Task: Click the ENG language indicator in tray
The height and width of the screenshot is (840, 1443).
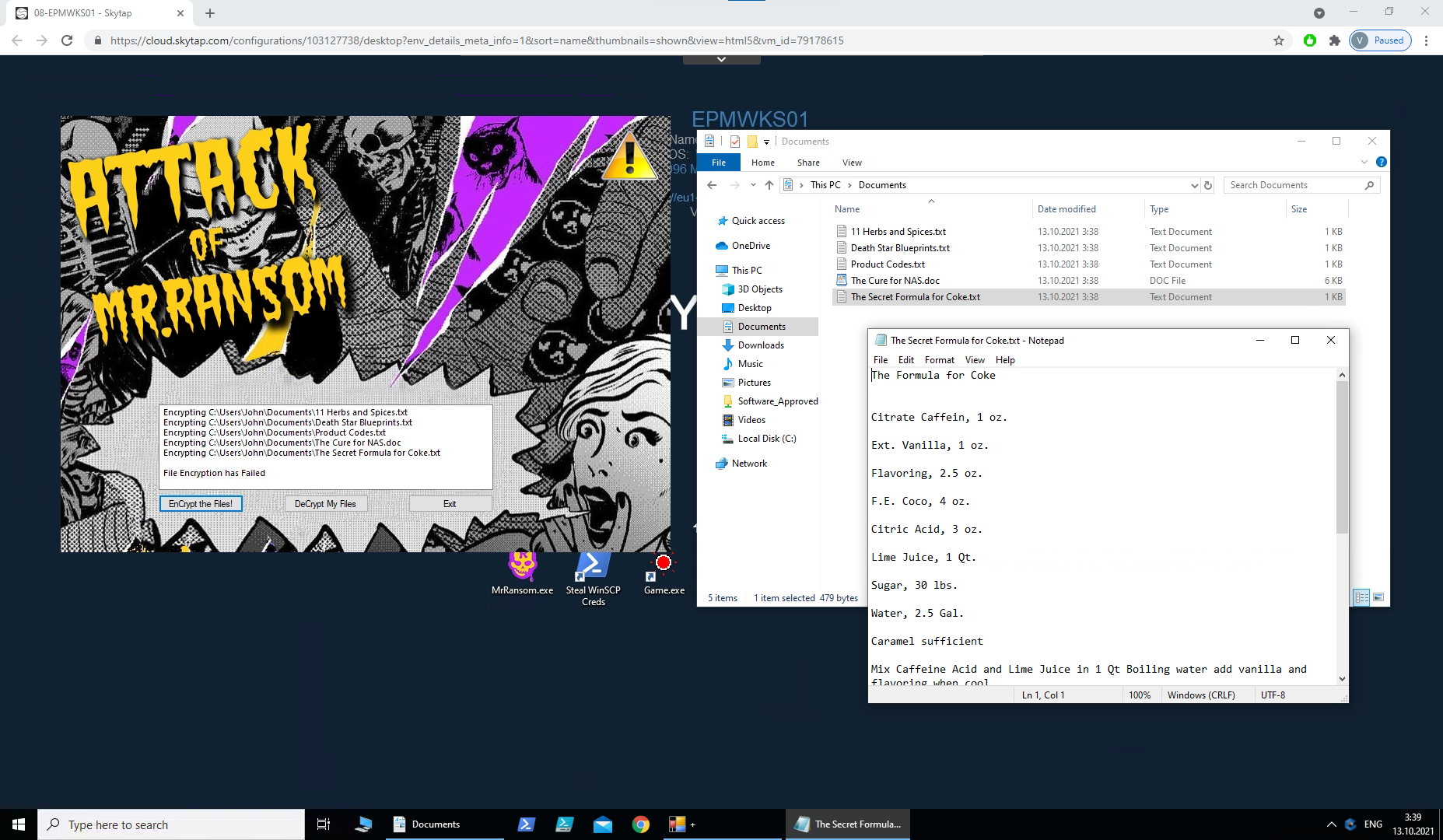Action: [1373, 824]
